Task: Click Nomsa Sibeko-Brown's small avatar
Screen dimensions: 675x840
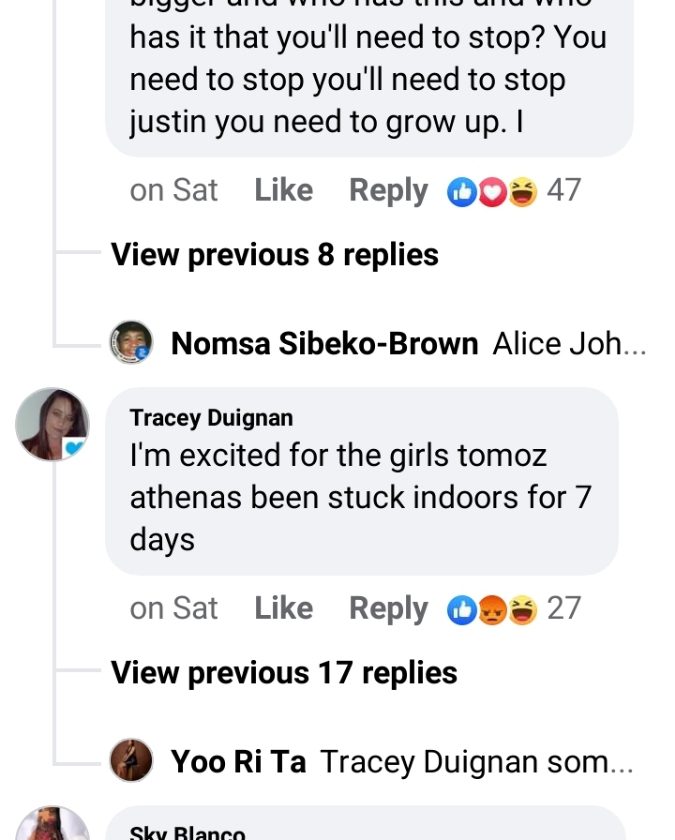Action: click(x=130, y=342)
